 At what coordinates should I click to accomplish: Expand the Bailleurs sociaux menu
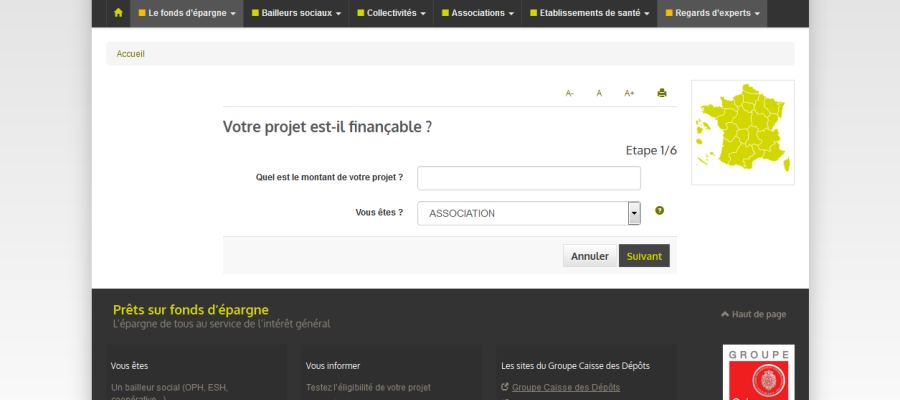[296, 13]
